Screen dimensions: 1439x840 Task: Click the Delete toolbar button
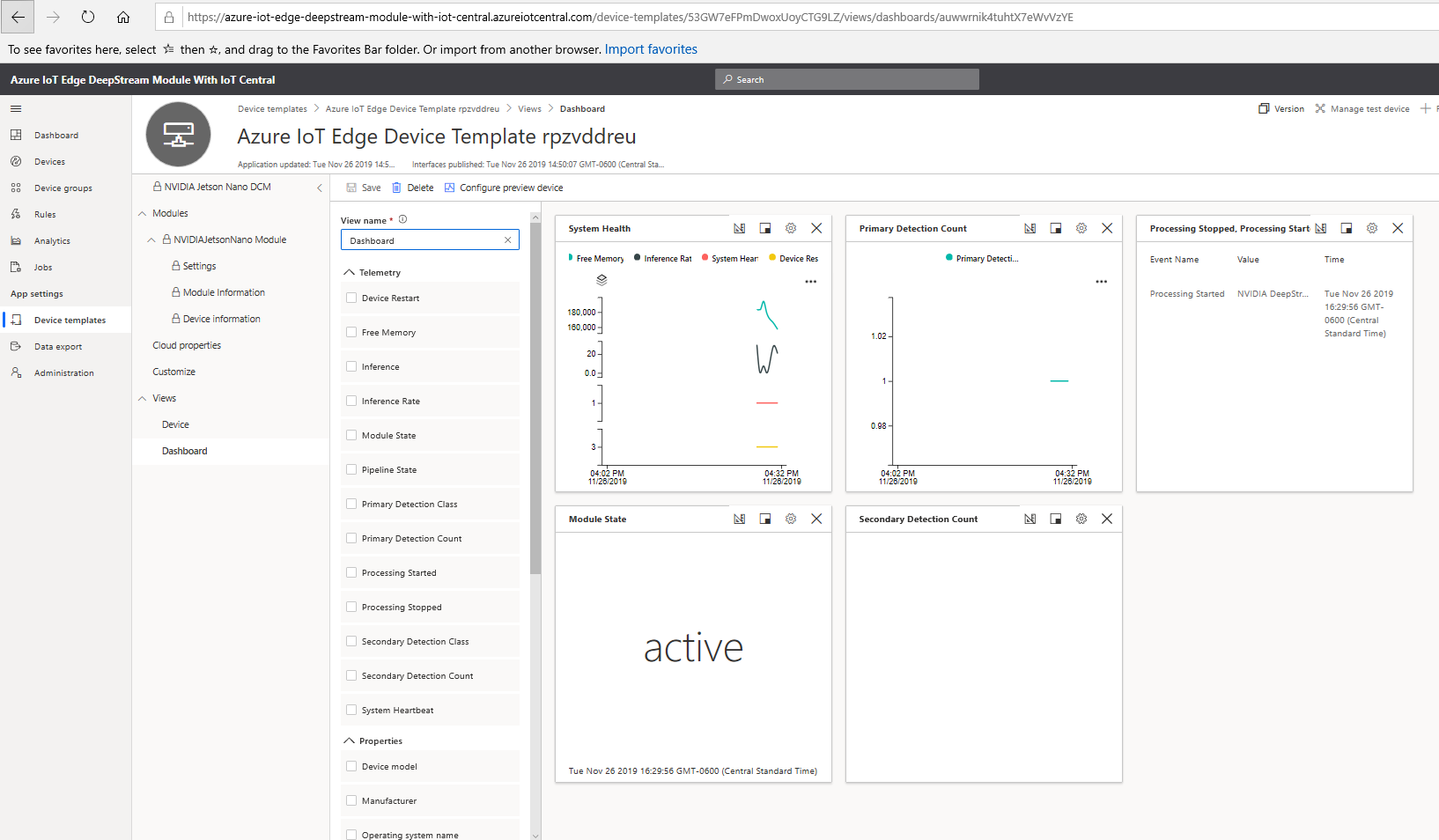[x=412, y=188]
